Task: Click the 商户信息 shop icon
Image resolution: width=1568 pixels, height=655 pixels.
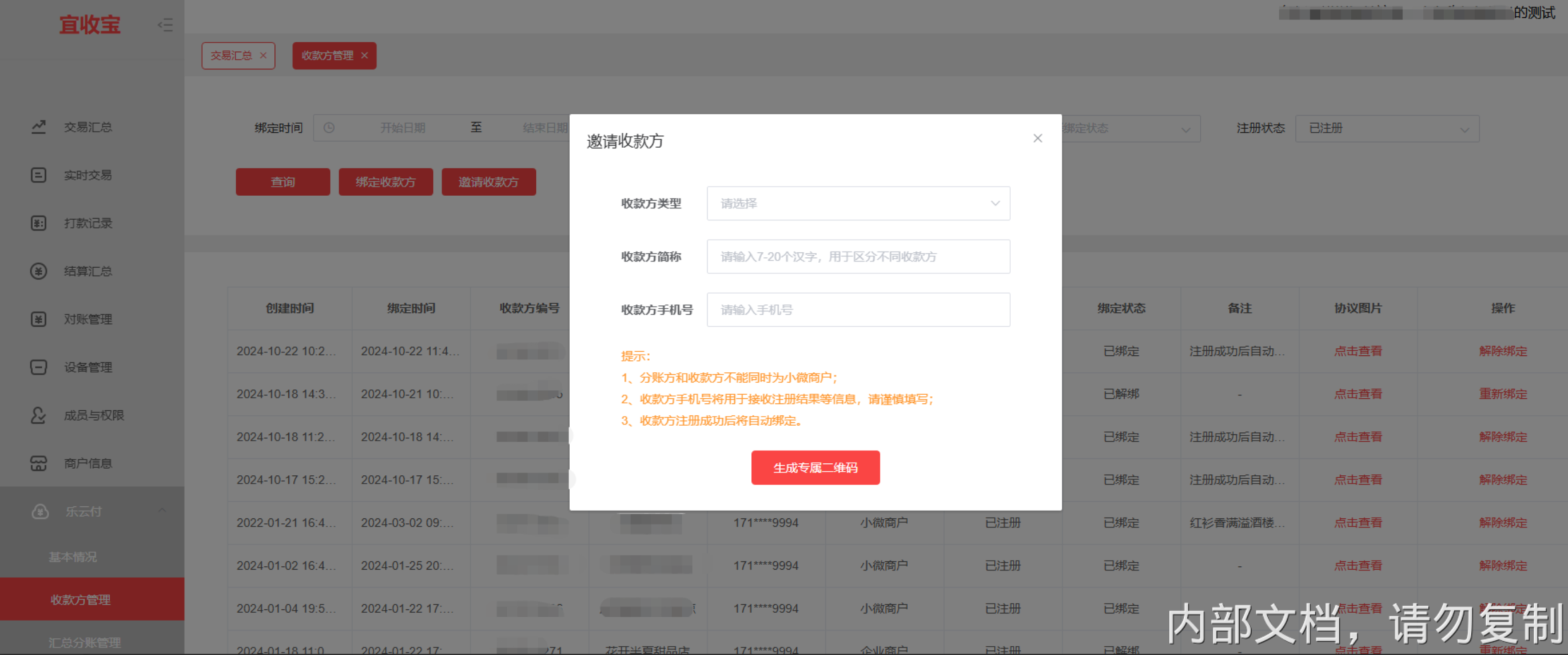Action: coord(38,463)
